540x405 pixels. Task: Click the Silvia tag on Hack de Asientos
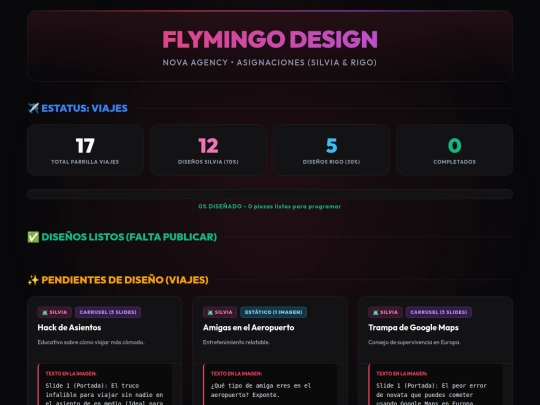coord(55,312)
